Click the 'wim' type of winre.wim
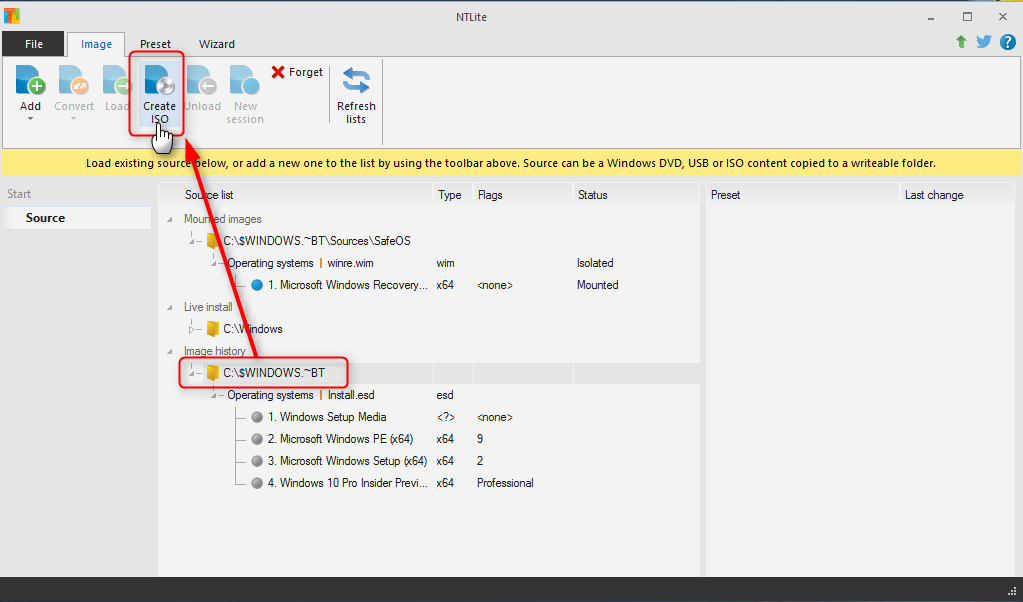The height and width of the screenshot is (602, 1023). click(446, 263)
